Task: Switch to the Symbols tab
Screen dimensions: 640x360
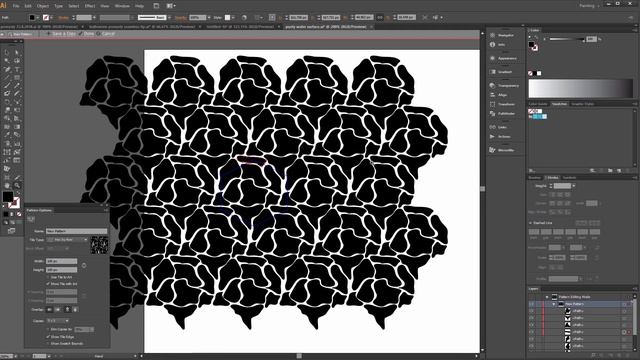Action: (x=569, y=178)
